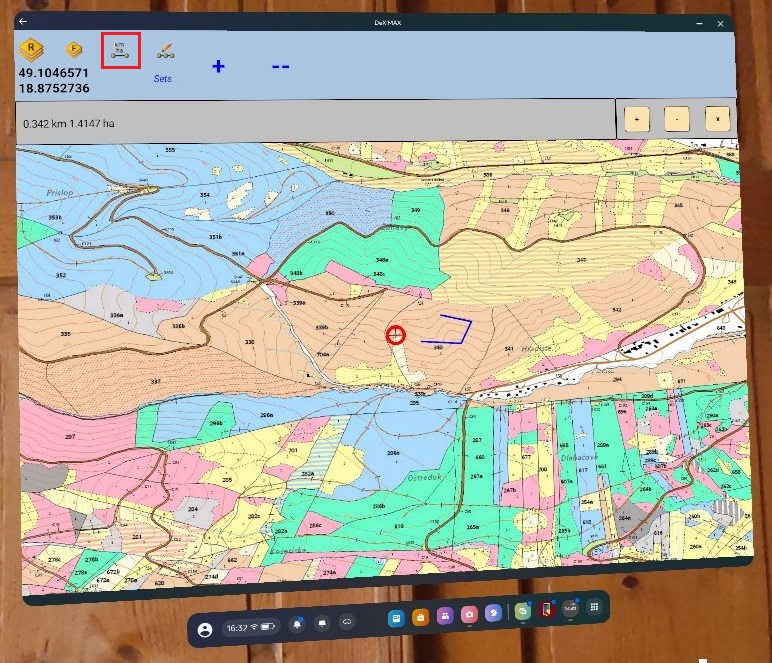Clear the measurement with x button
Screen dimensions: 772x663
717,119
